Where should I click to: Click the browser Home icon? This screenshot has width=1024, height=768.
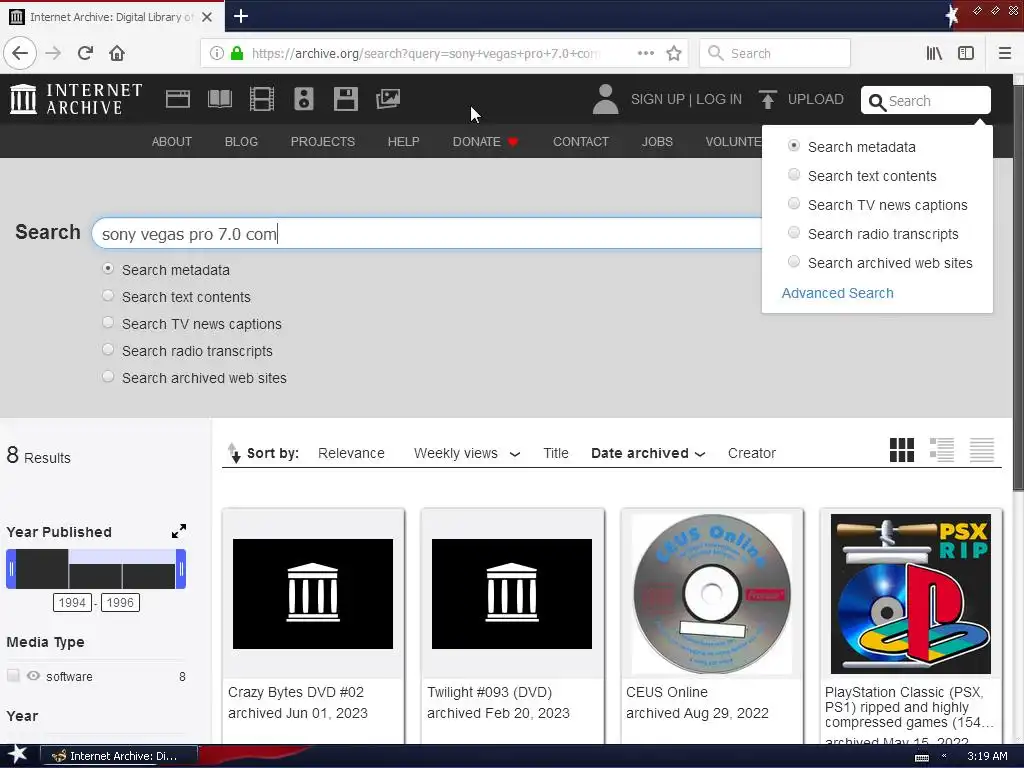pos(117,53)
